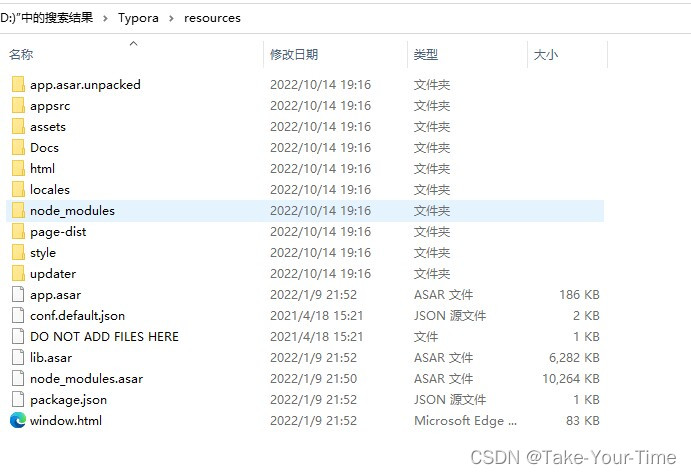Click the 2022/1/9 21:50 date cell
Image resolution: width=691 pixels, height=474 pixels.
[x=313, y=379]
